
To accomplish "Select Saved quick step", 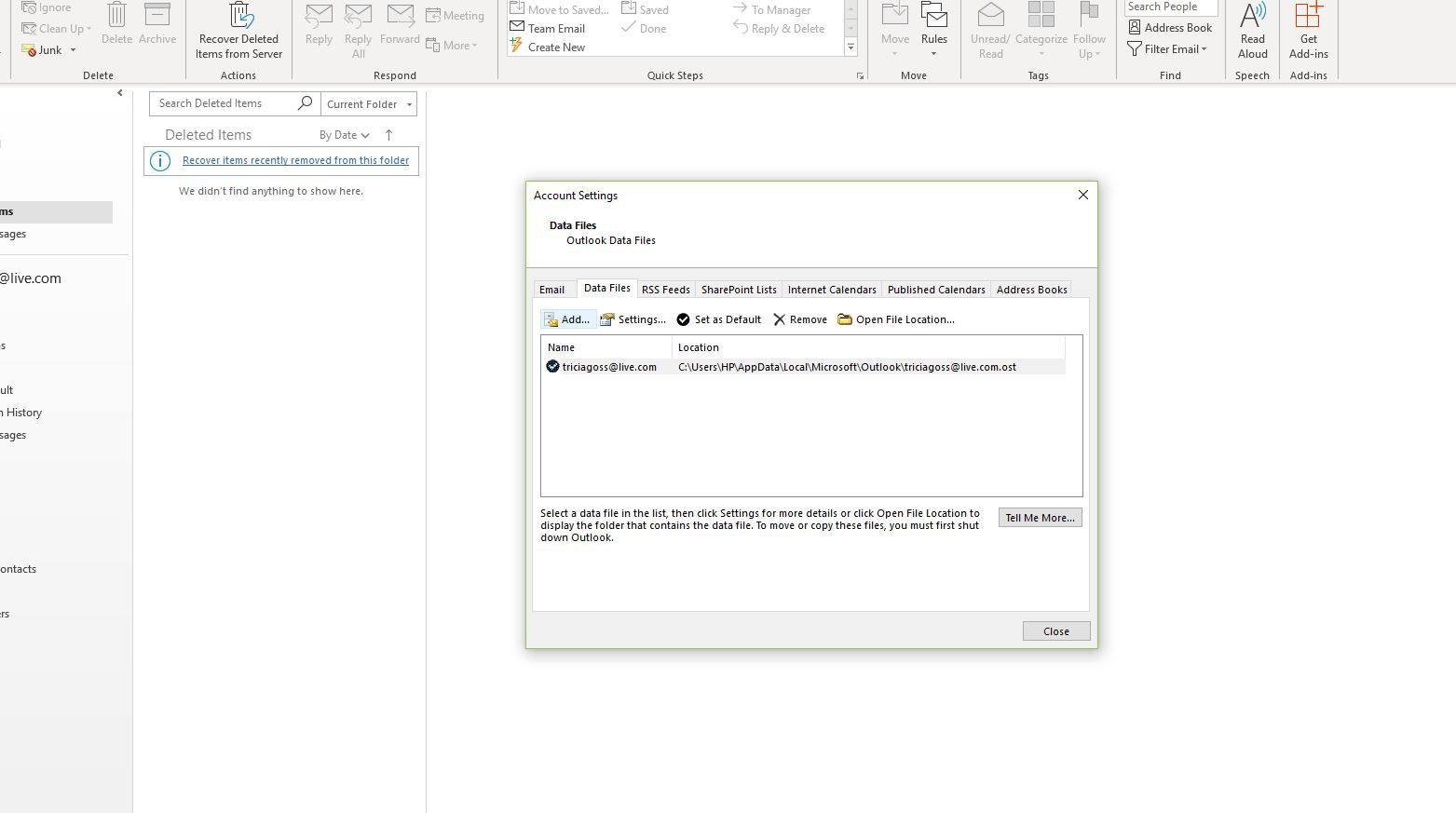I will (645, 9).
